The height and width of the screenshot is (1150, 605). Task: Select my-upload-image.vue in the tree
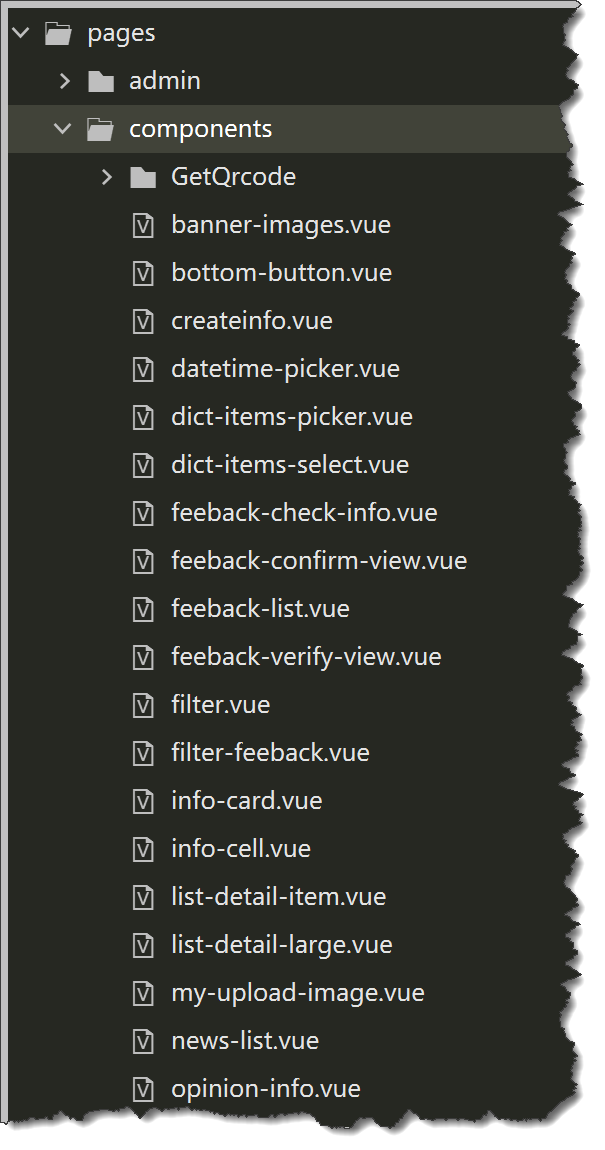[x=298, y=993]
